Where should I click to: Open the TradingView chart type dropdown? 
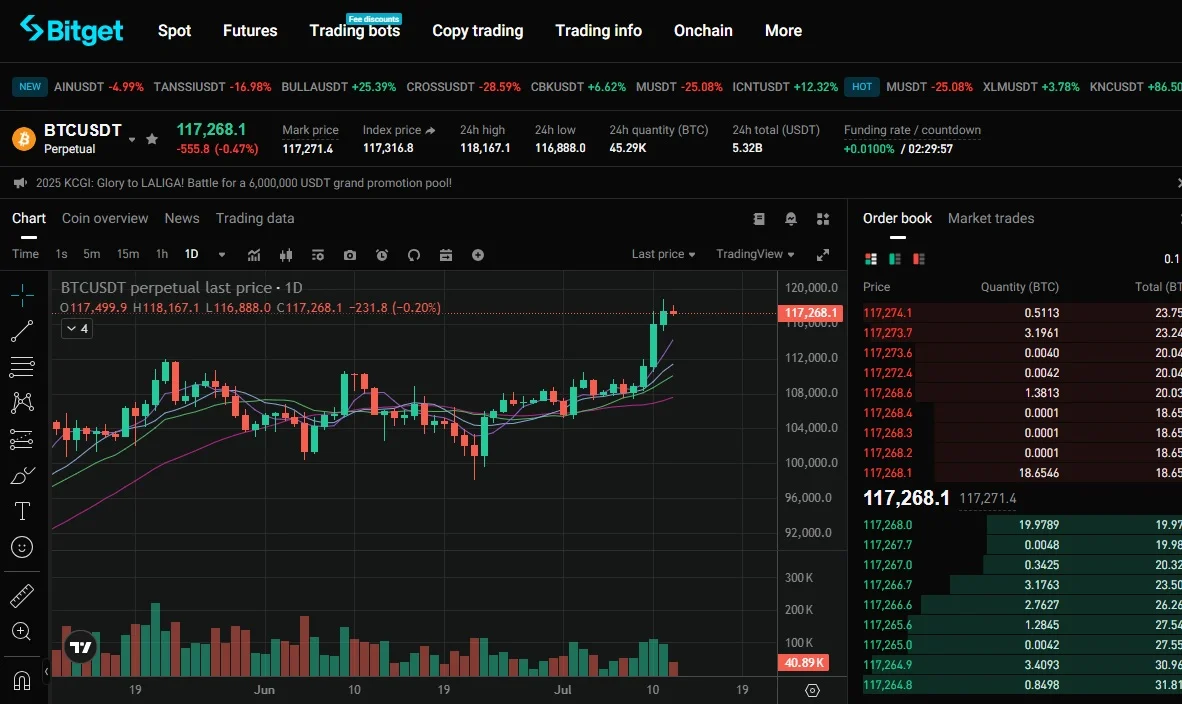click(x=755, y=254)
